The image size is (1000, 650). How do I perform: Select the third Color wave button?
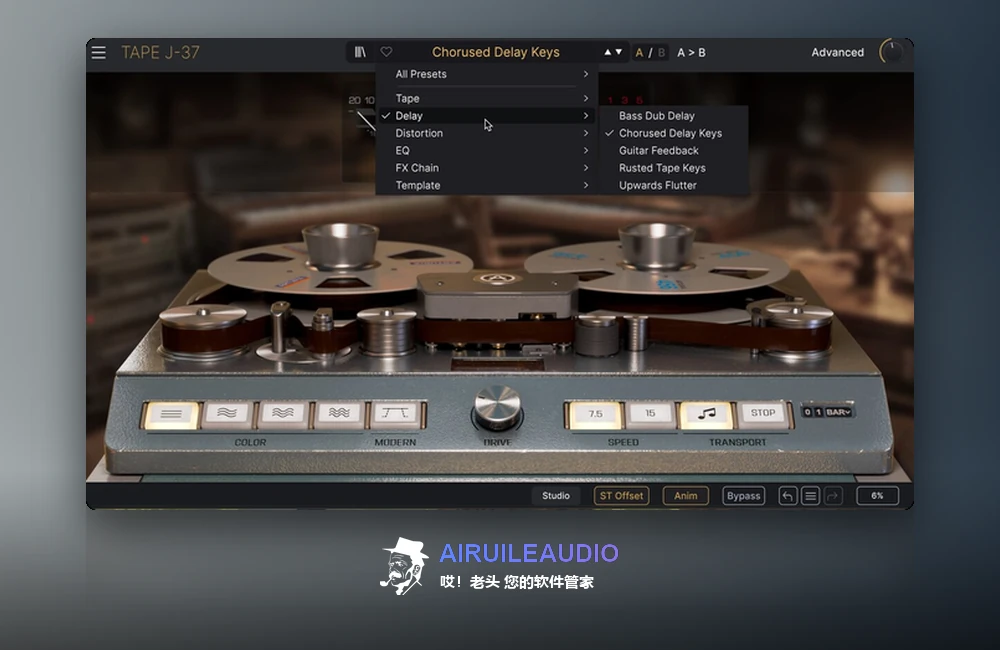click(283, 413)
